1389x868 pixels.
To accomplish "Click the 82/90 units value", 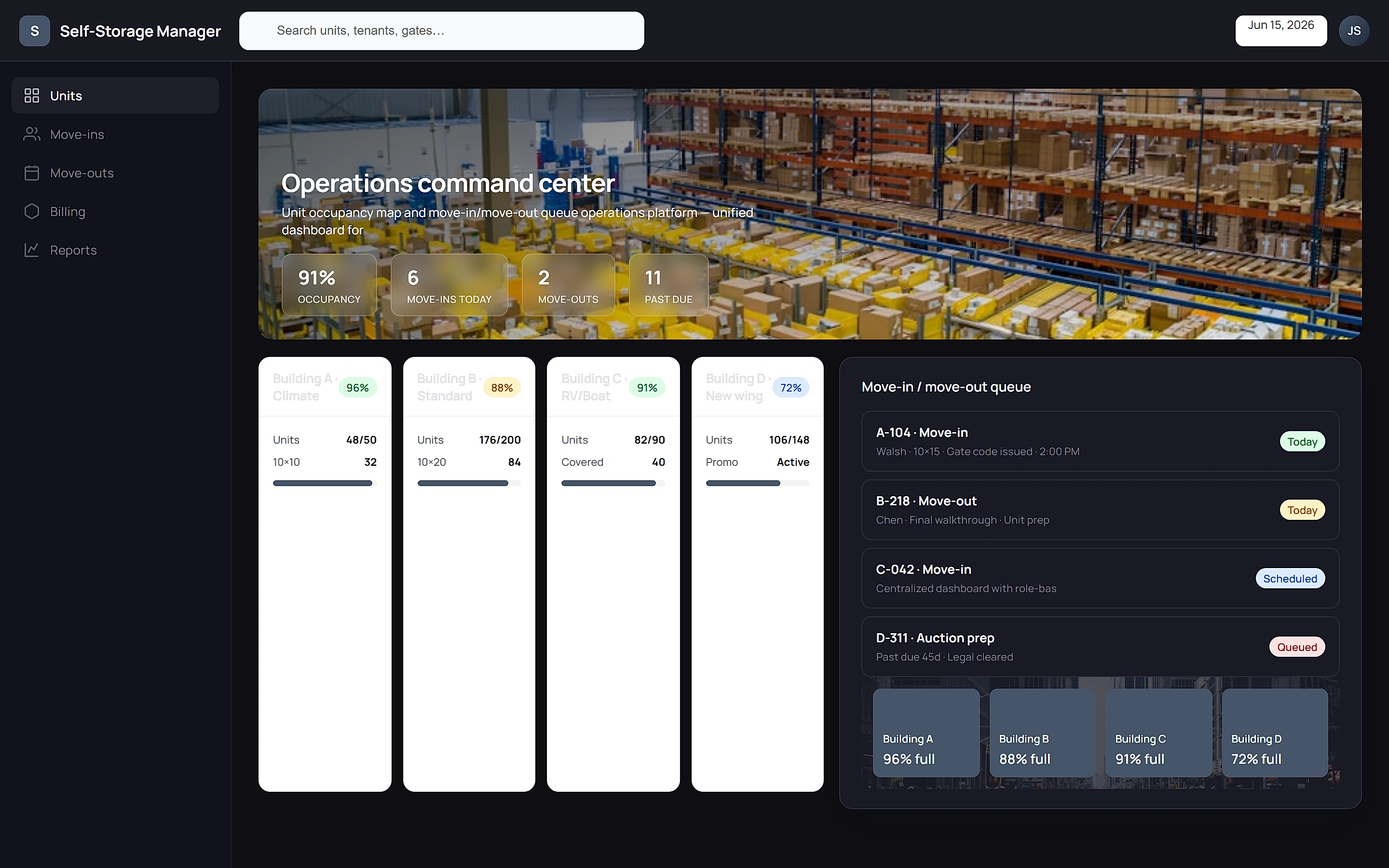I will (x=650, y=440).
